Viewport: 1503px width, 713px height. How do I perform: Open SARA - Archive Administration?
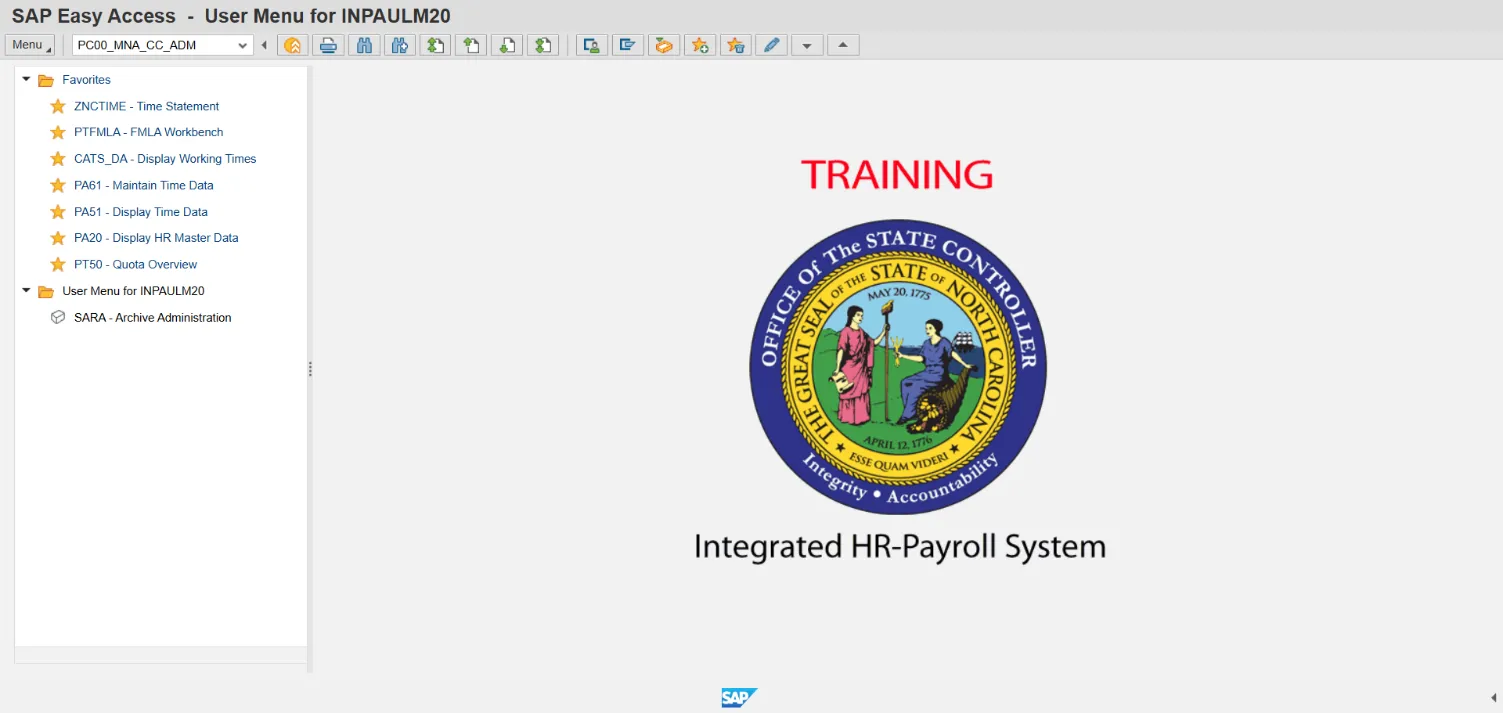click(x=152, y=318)
